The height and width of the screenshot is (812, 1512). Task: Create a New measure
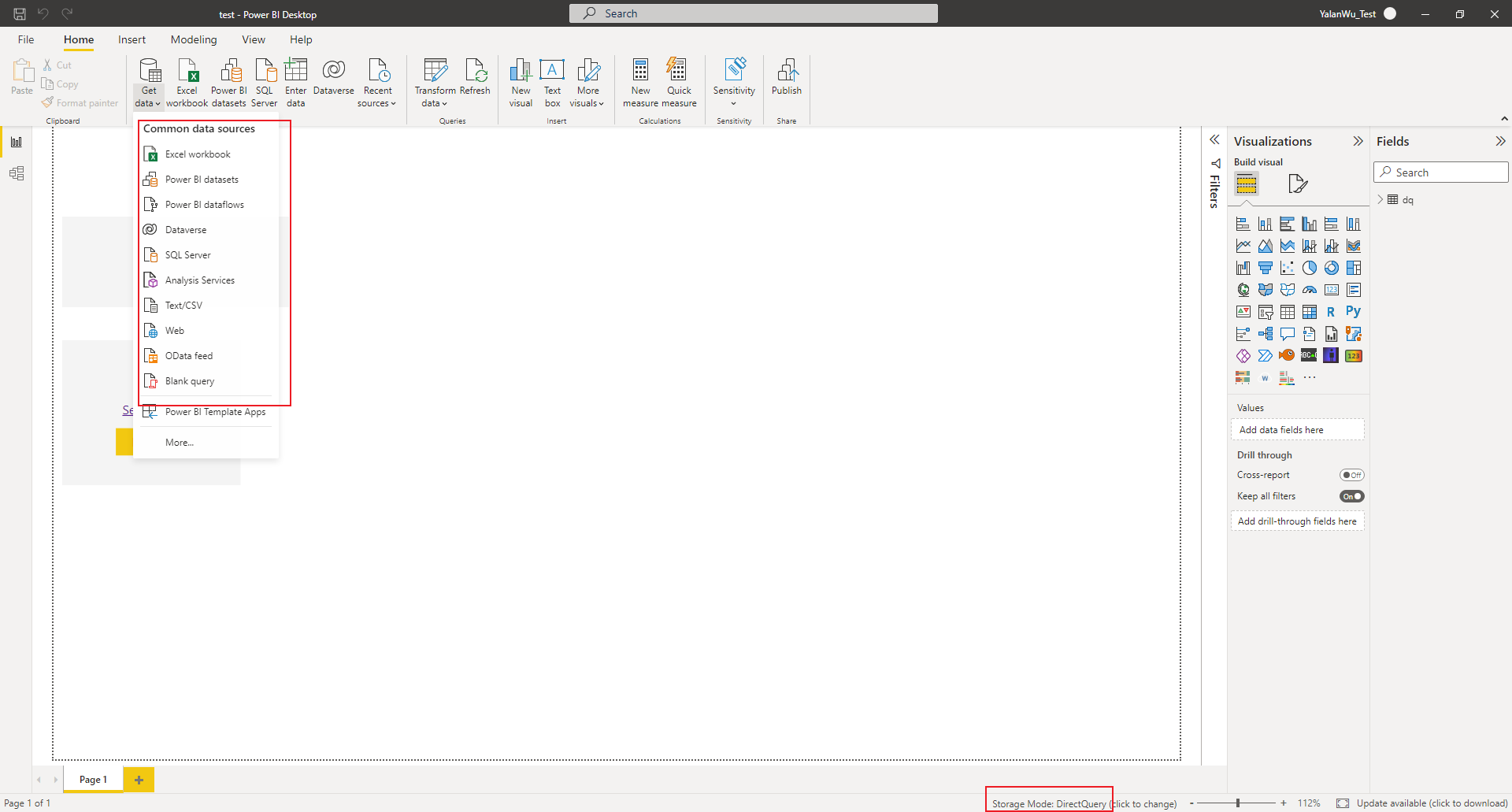point(640,82)
